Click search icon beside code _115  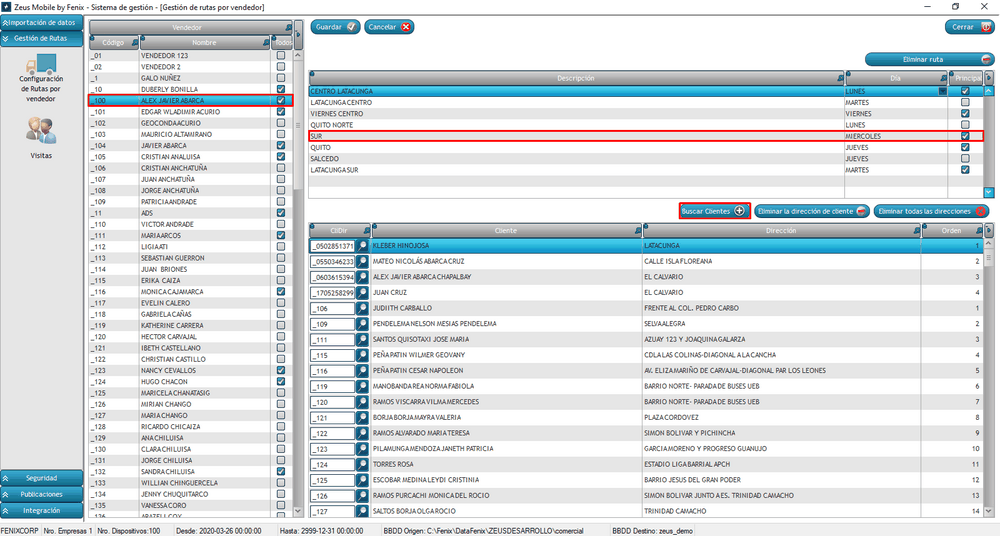(x=362, y=355)
